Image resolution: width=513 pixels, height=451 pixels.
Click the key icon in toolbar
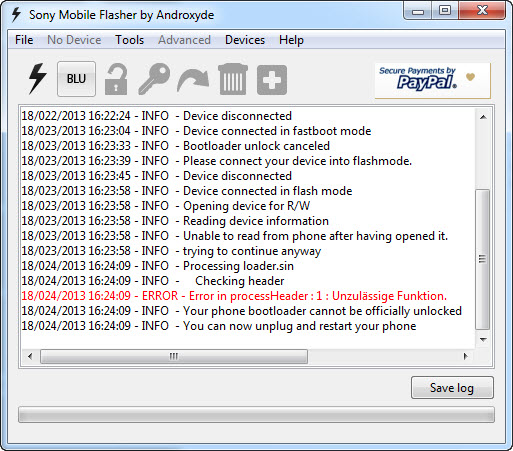click(x=154, y=79)
